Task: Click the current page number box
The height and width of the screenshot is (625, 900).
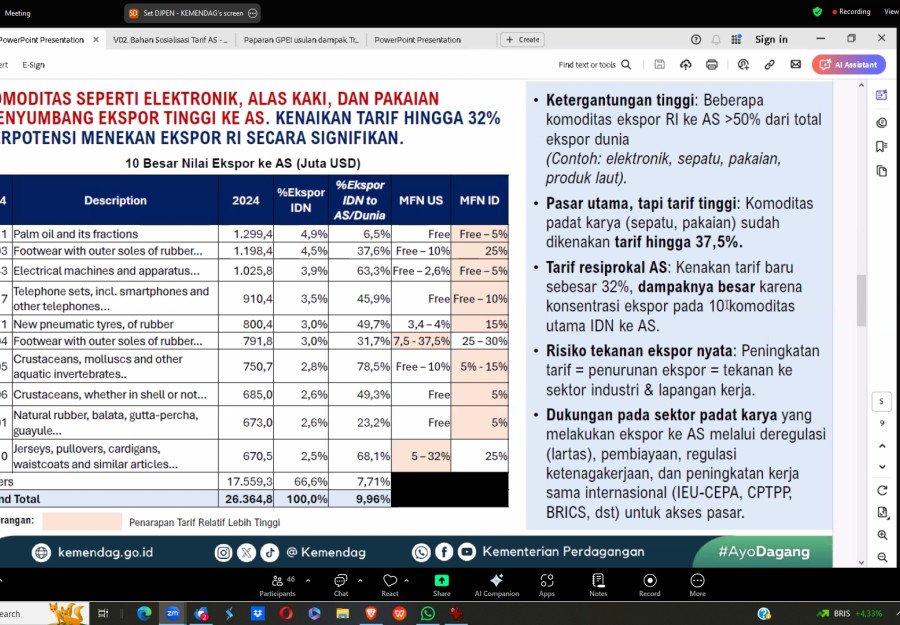Action: click(x=882, y=401)
